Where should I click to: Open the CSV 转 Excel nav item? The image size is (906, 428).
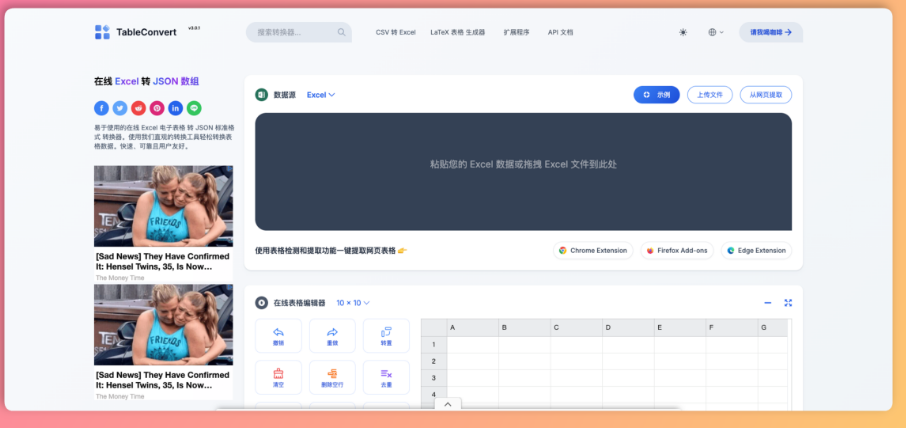(395, 32)
